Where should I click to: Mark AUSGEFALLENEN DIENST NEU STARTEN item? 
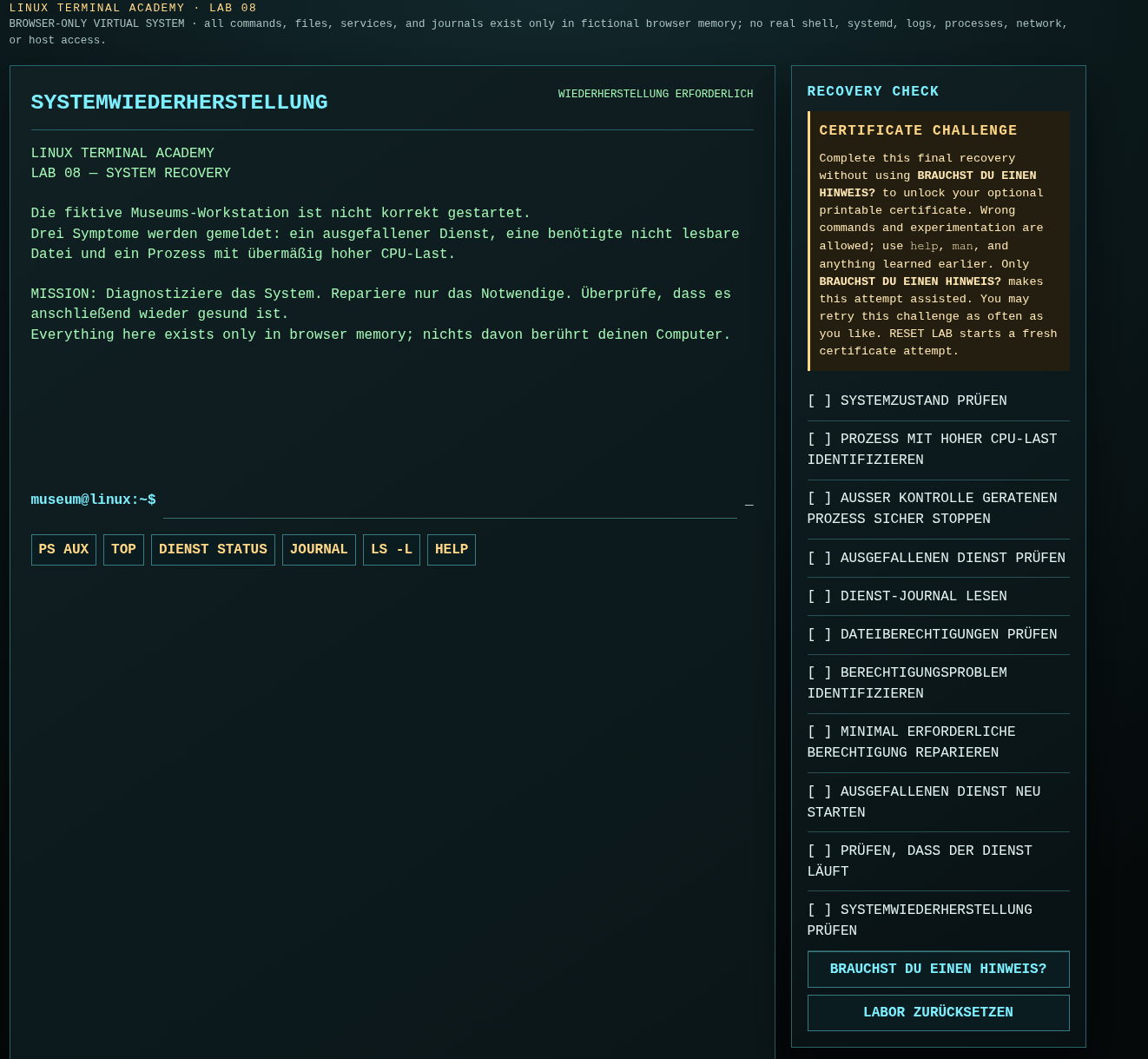[x=938, y=803]
